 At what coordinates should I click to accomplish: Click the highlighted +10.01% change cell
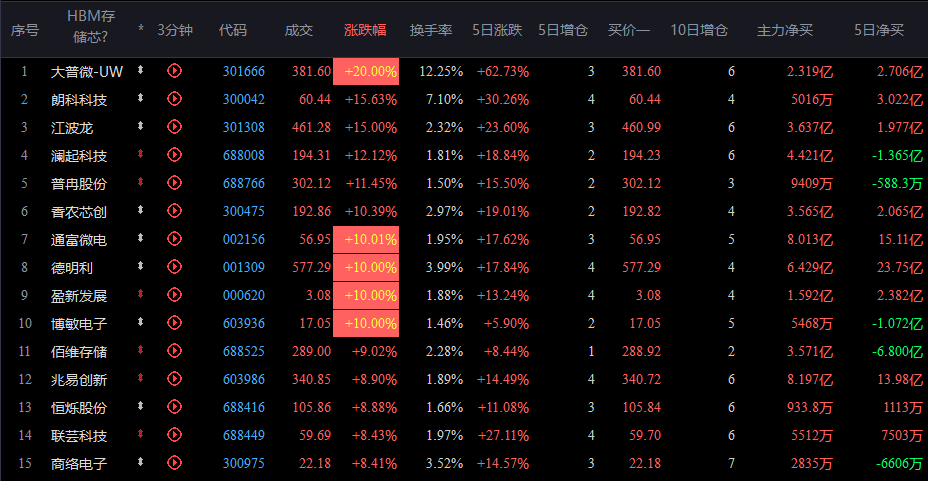tap(366, 240)
